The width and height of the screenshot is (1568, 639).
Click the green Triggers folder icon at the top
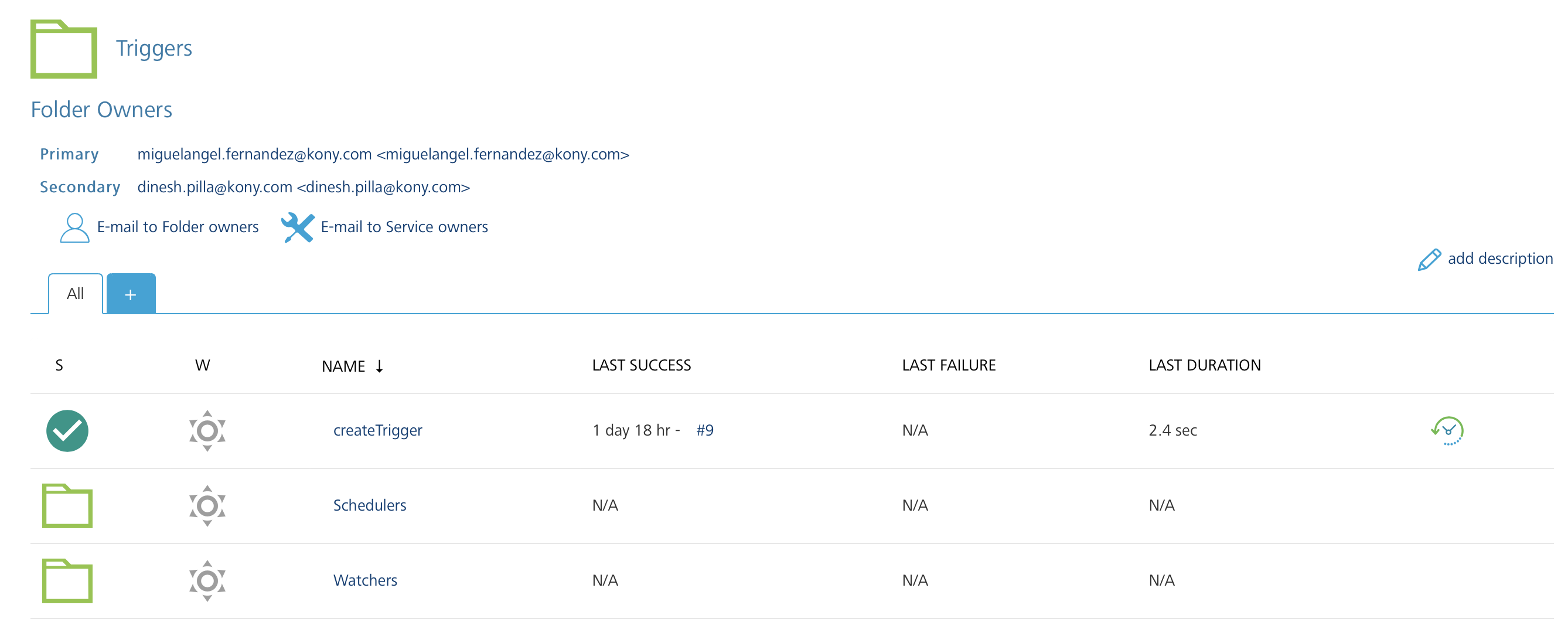pos(64,49)
